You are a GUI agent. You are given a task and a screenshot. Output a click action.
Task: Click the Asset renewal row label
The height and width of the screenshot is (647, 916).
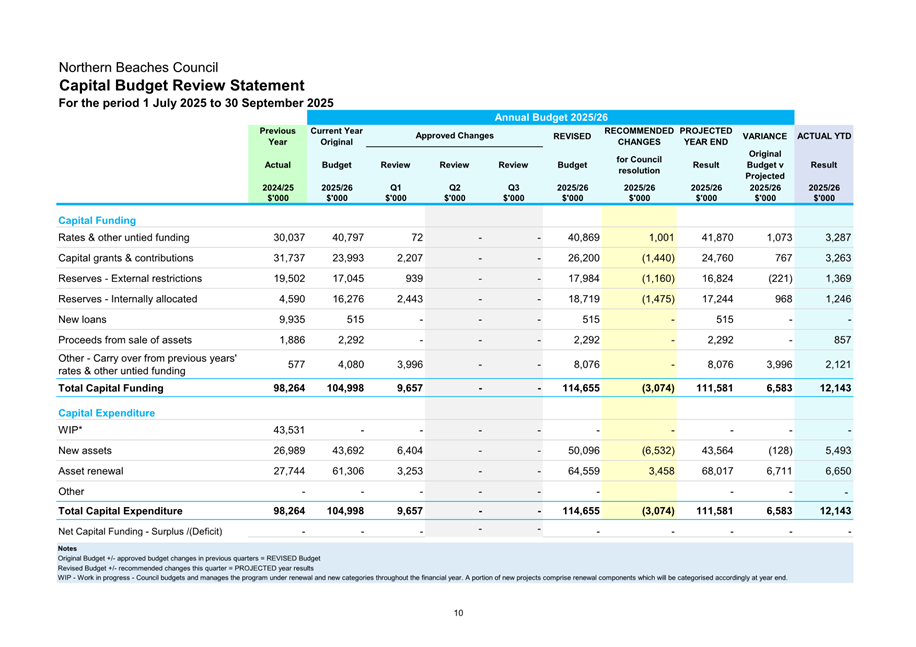(x=94, y=470)
